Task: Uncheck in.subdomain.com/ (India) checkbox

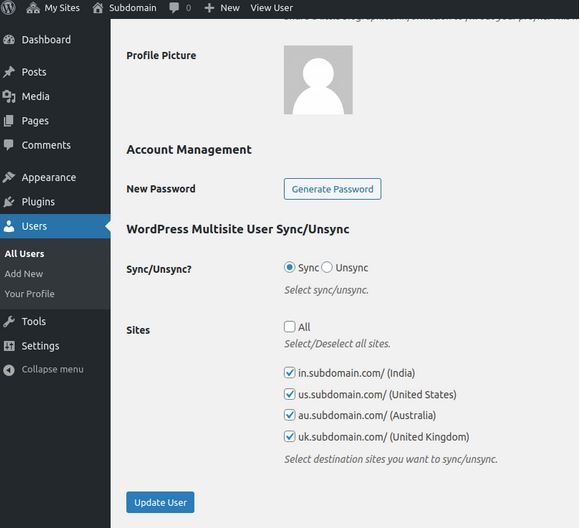Action: coord(290,373)
